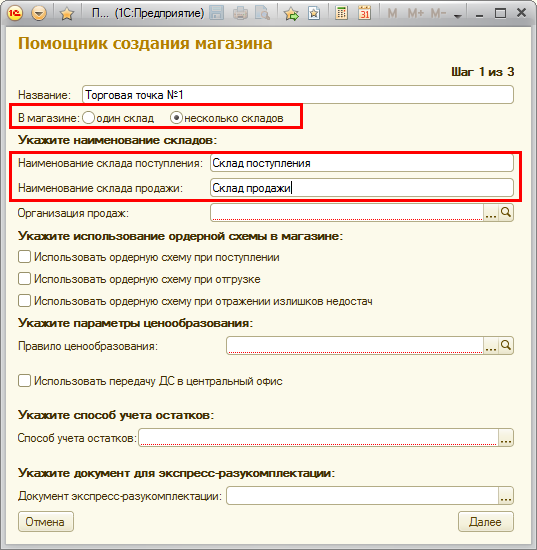
Task: Click the Отмена button
Action: point(46,522)
